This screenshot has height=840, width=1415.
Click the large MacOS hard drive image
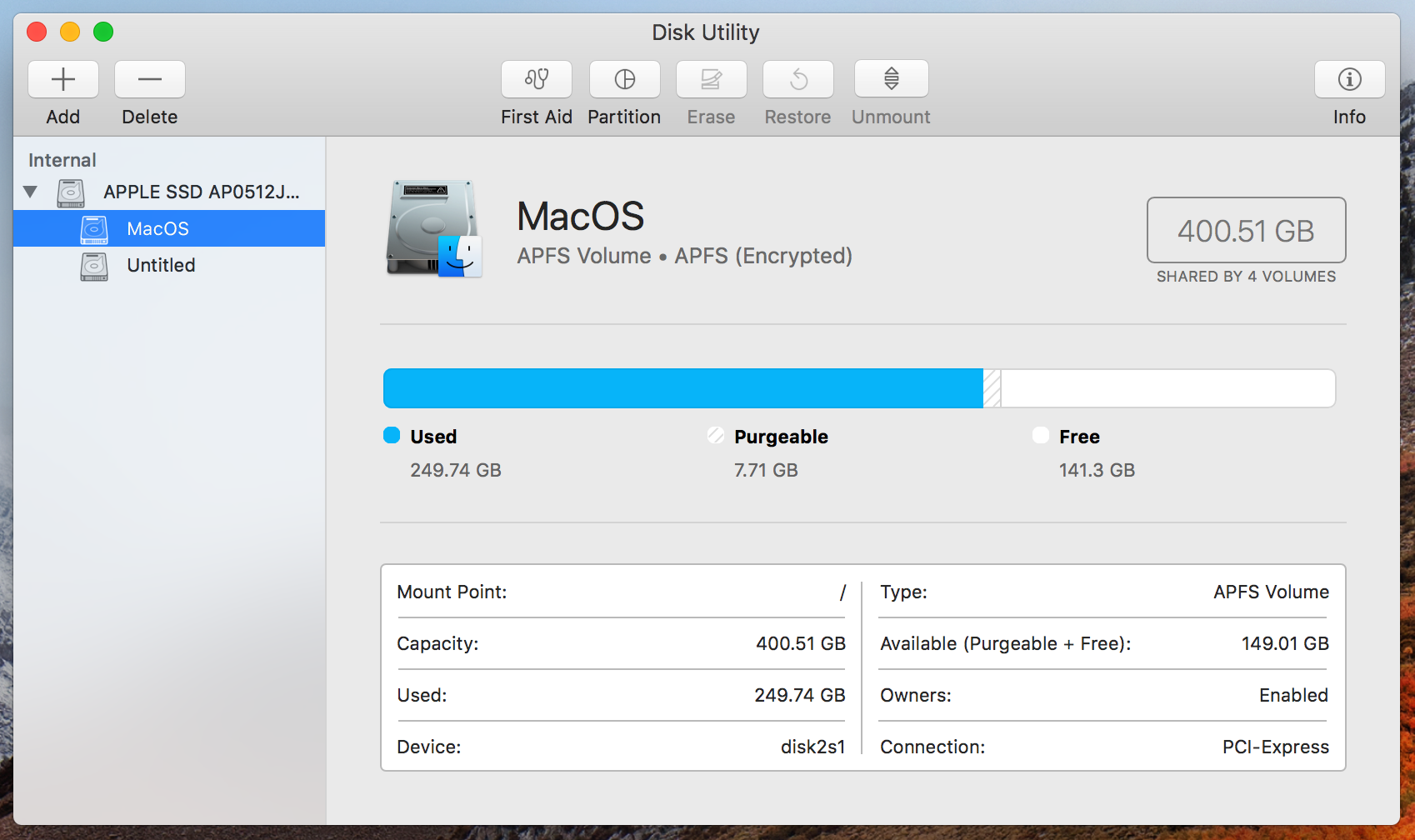(434, 228)
